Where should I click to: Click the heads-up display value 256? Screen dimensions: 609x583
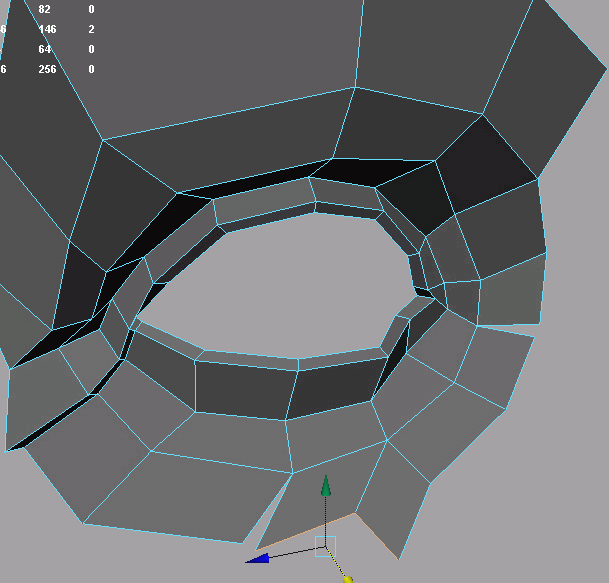tap(47, 69)
